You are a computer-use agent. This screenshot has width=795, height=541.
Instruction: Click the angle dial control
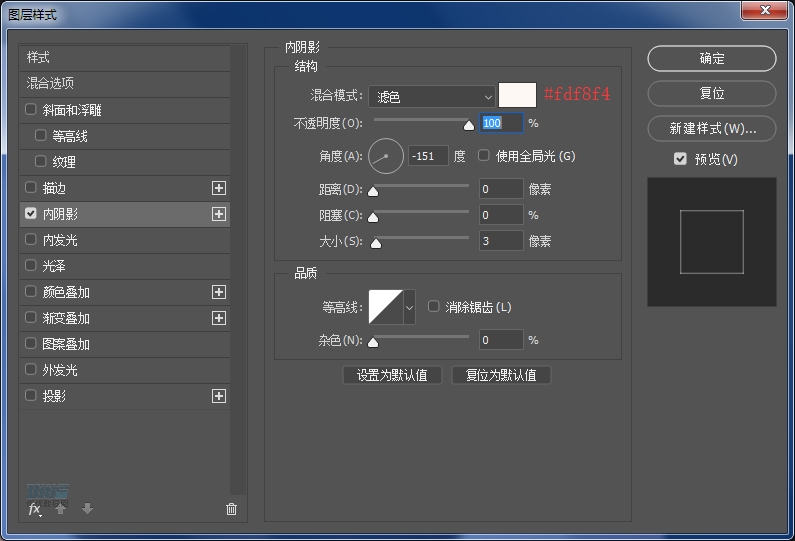(386, 156)
